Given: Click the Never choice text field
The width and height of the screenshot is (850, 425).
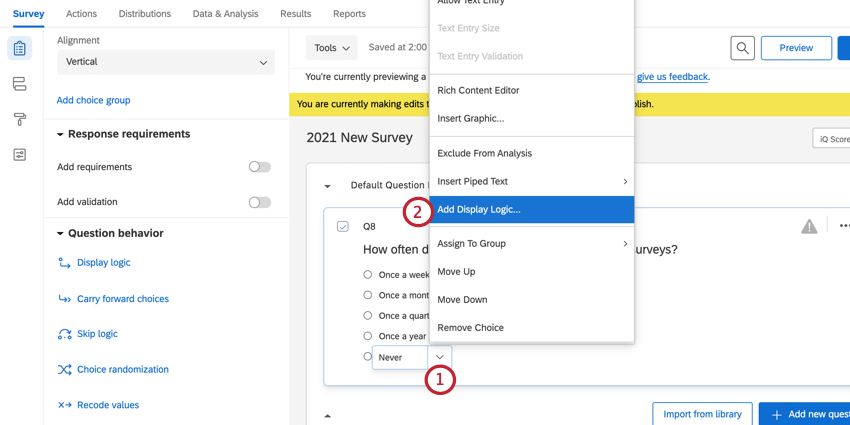Looking at the screenshot, I should pos(400,357).
